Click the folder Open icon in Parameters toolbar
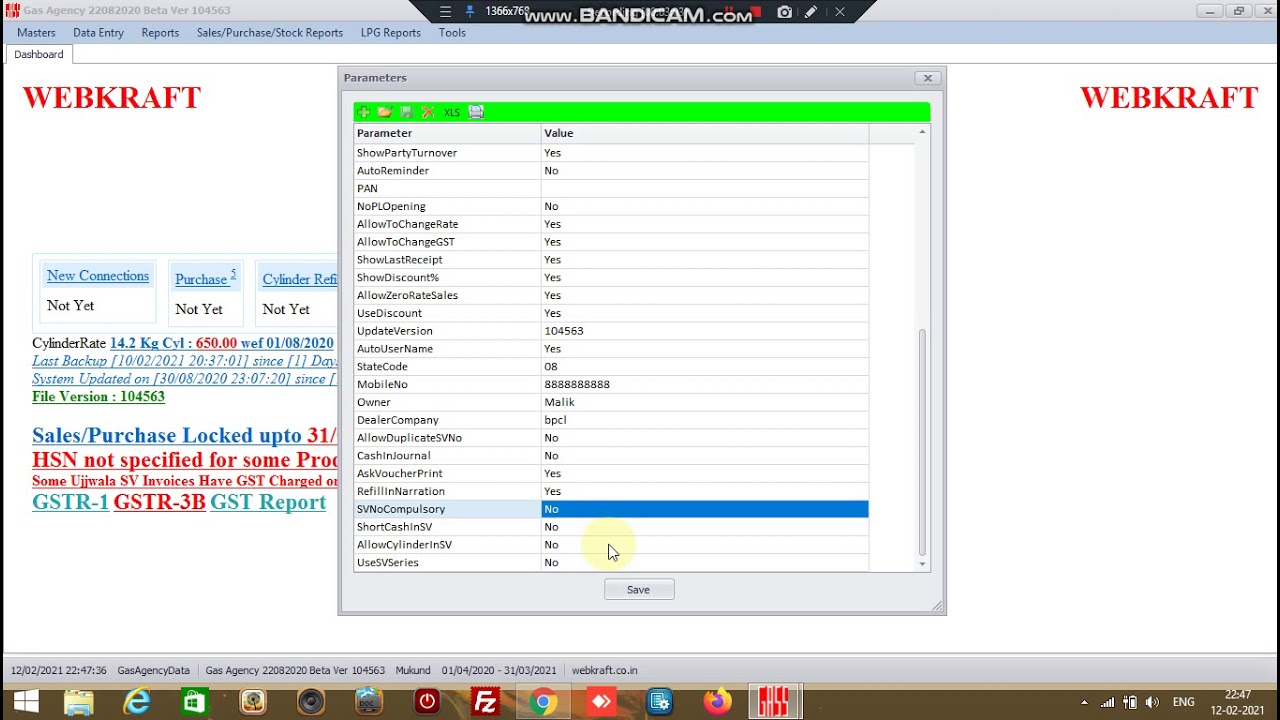Image resolution: width=1280 pixels, height=720 pixels. tap(384, 112)
